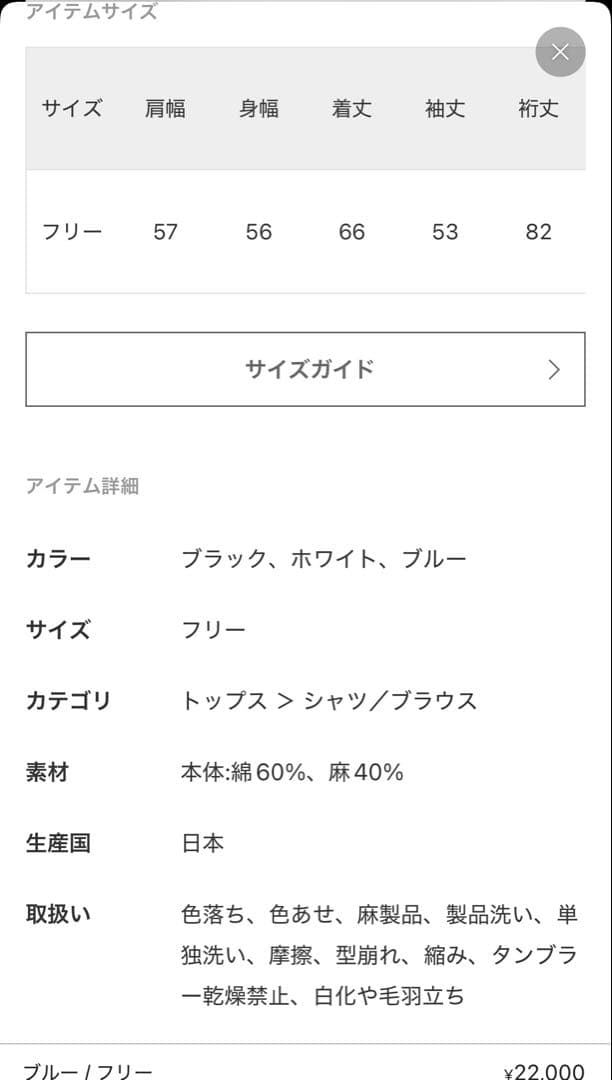The height and width of the screenshot is (1080, 612).
Task: Click the 裄丈 column label
Action: (538, 110)
